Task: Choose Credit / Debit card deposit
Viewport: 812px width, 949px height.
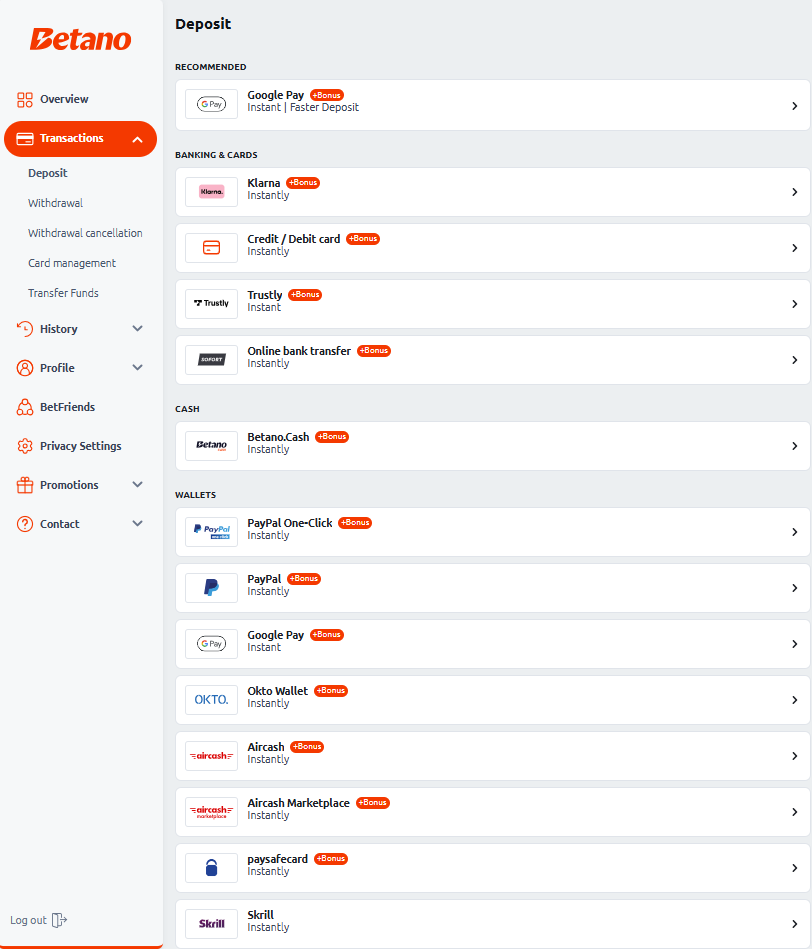Action: [493, 248]
